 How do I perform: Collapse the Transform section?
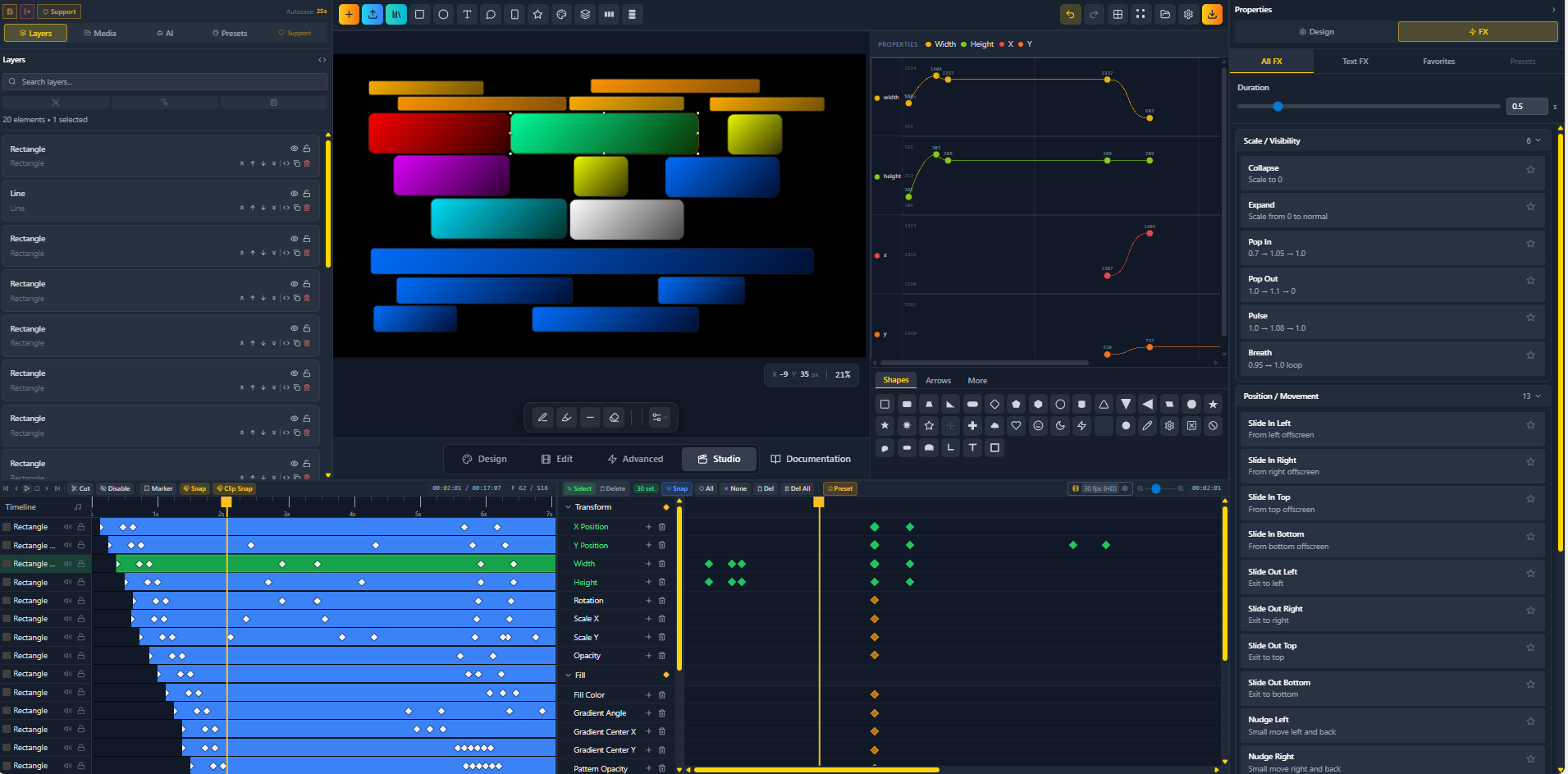tap(569, 506)
